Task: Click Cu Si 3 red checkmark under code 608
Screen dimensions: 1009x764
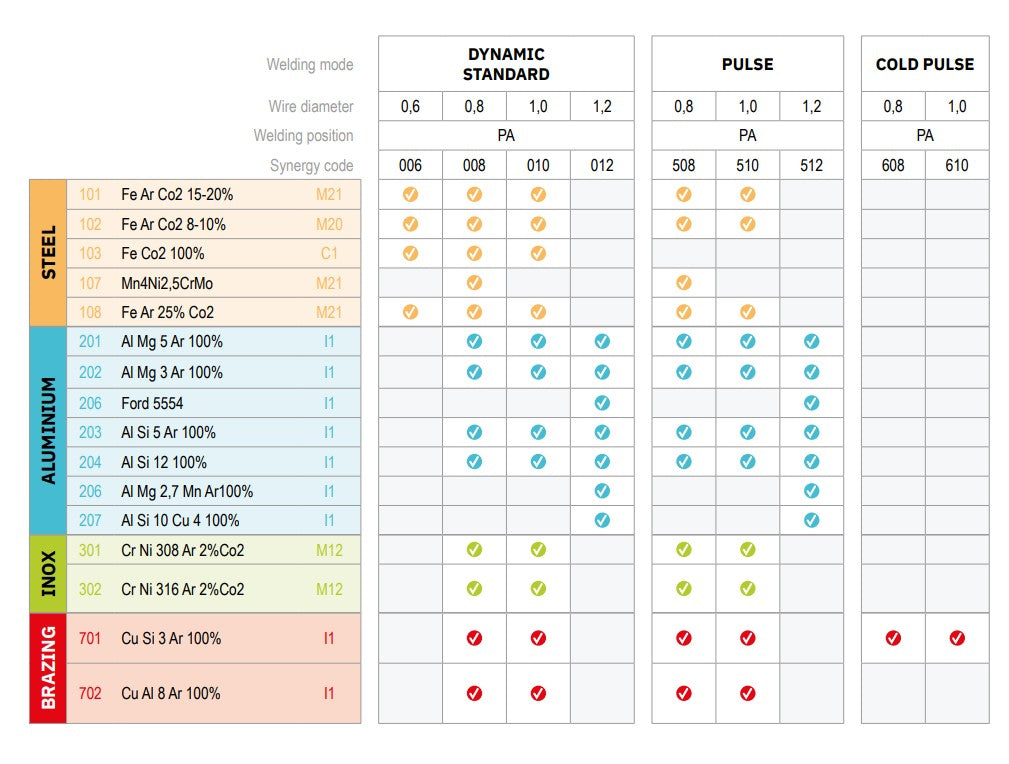Action: pos(893,638)
